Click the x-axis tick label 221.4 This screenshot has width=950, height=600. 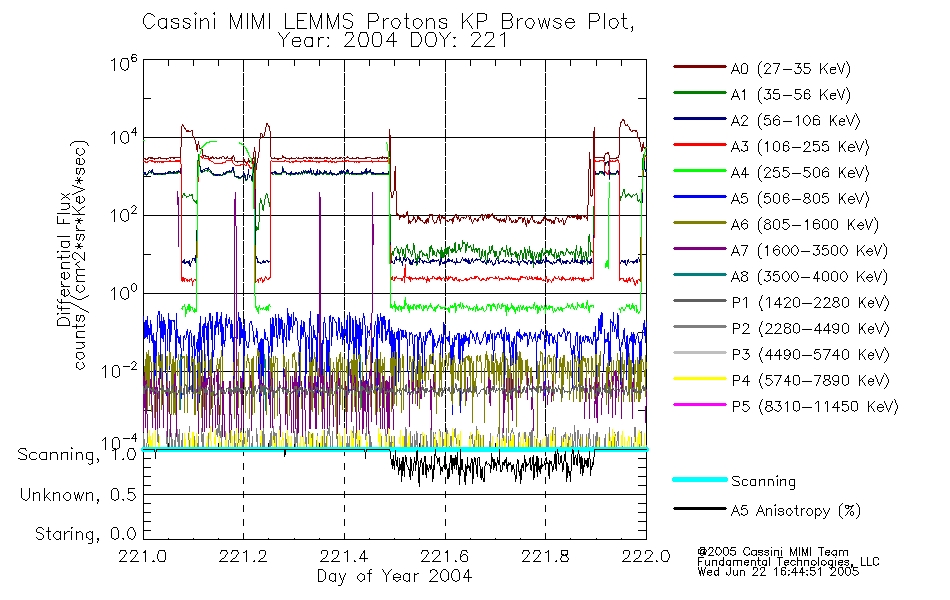click(344, 556)
